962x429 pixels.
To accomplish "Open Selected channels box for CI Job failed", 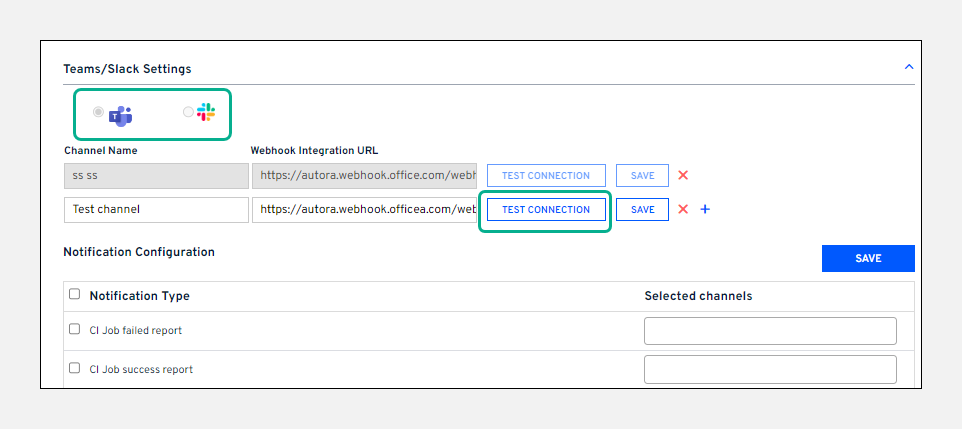I will pyautogui.click(x=770, y=331).
